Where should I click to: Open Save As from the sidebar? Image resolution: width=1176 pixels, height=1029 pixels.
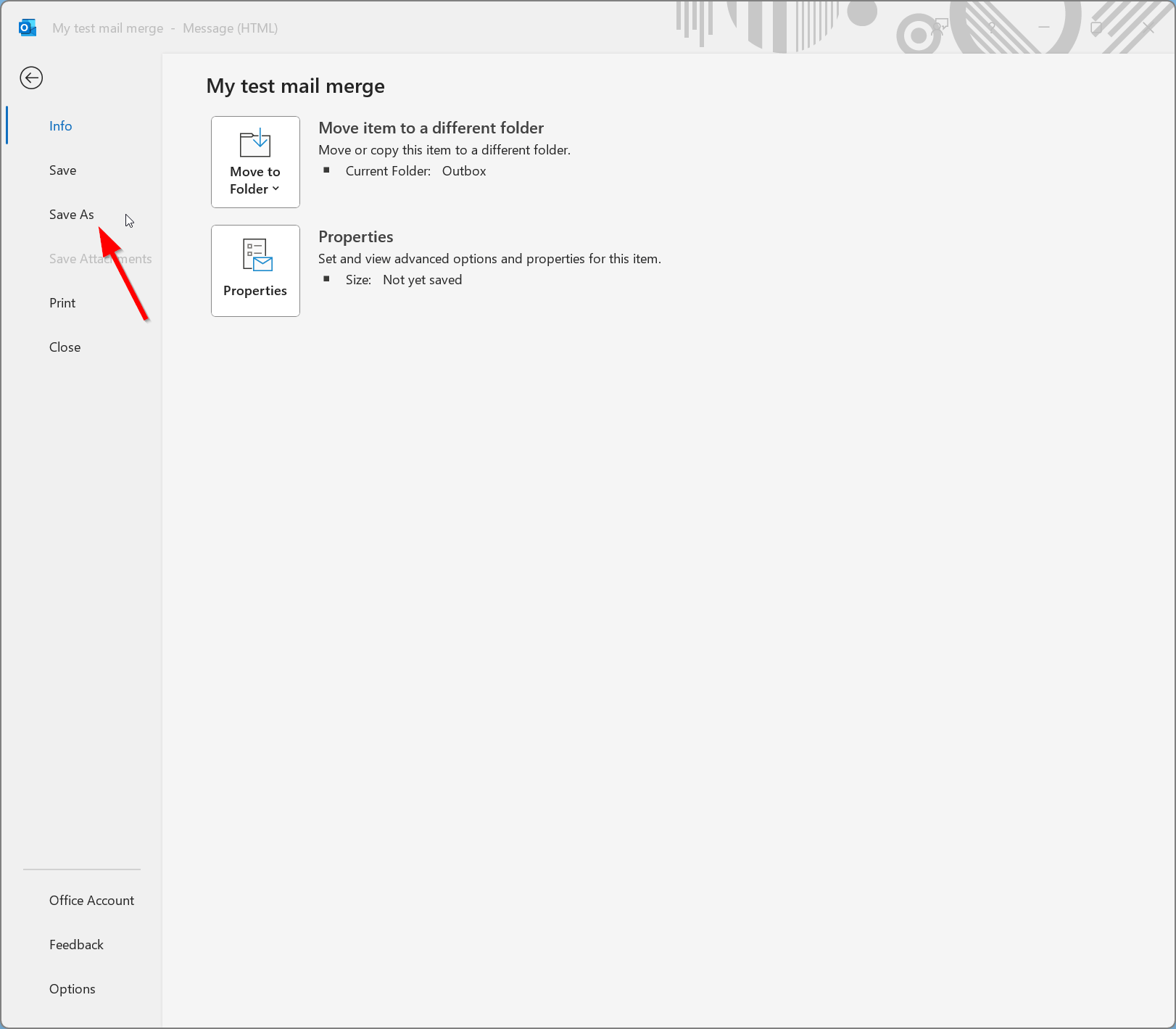(x=72, y=215)
